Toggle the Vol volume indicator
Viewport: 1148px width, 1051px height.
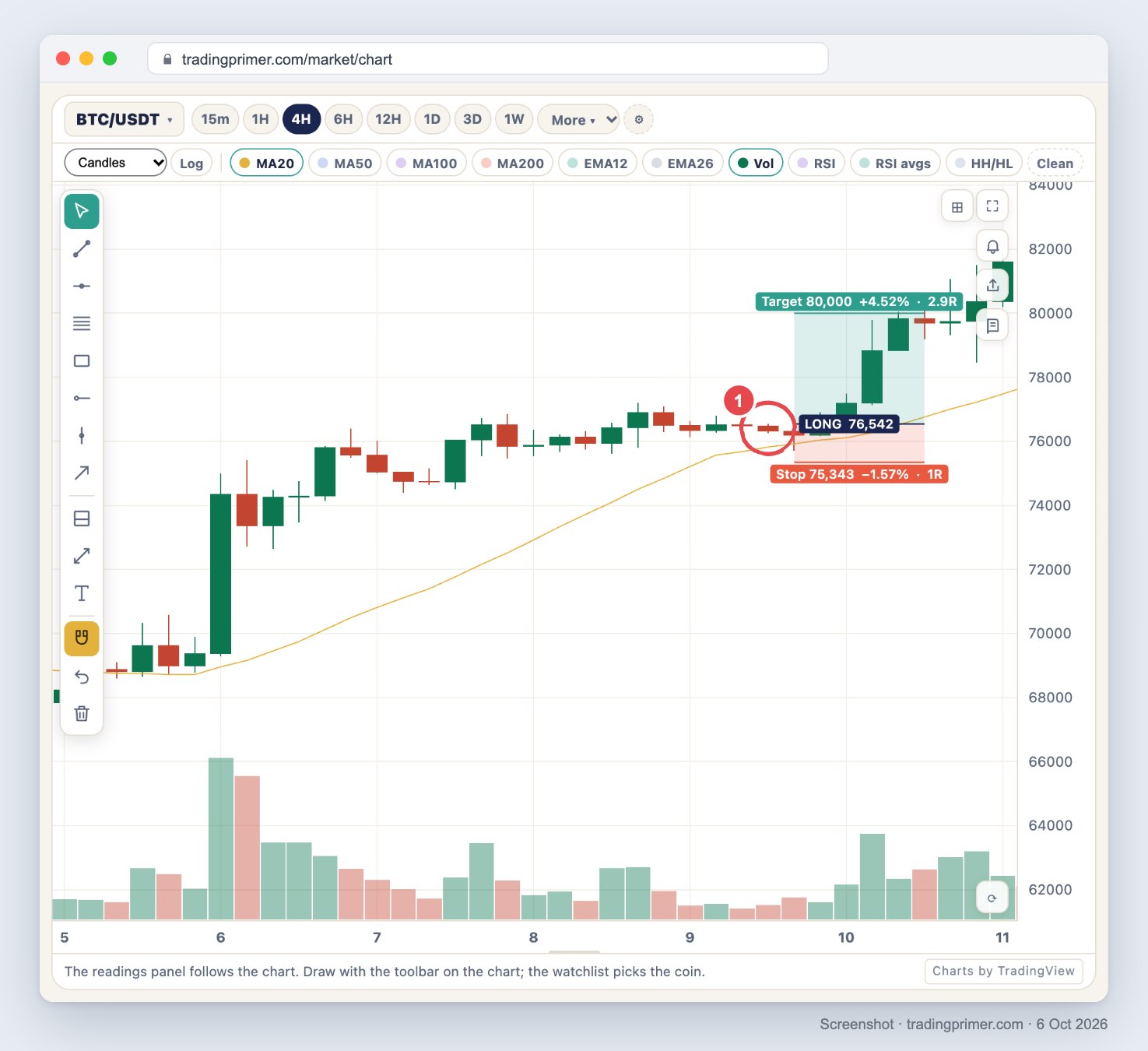[756, 163]
